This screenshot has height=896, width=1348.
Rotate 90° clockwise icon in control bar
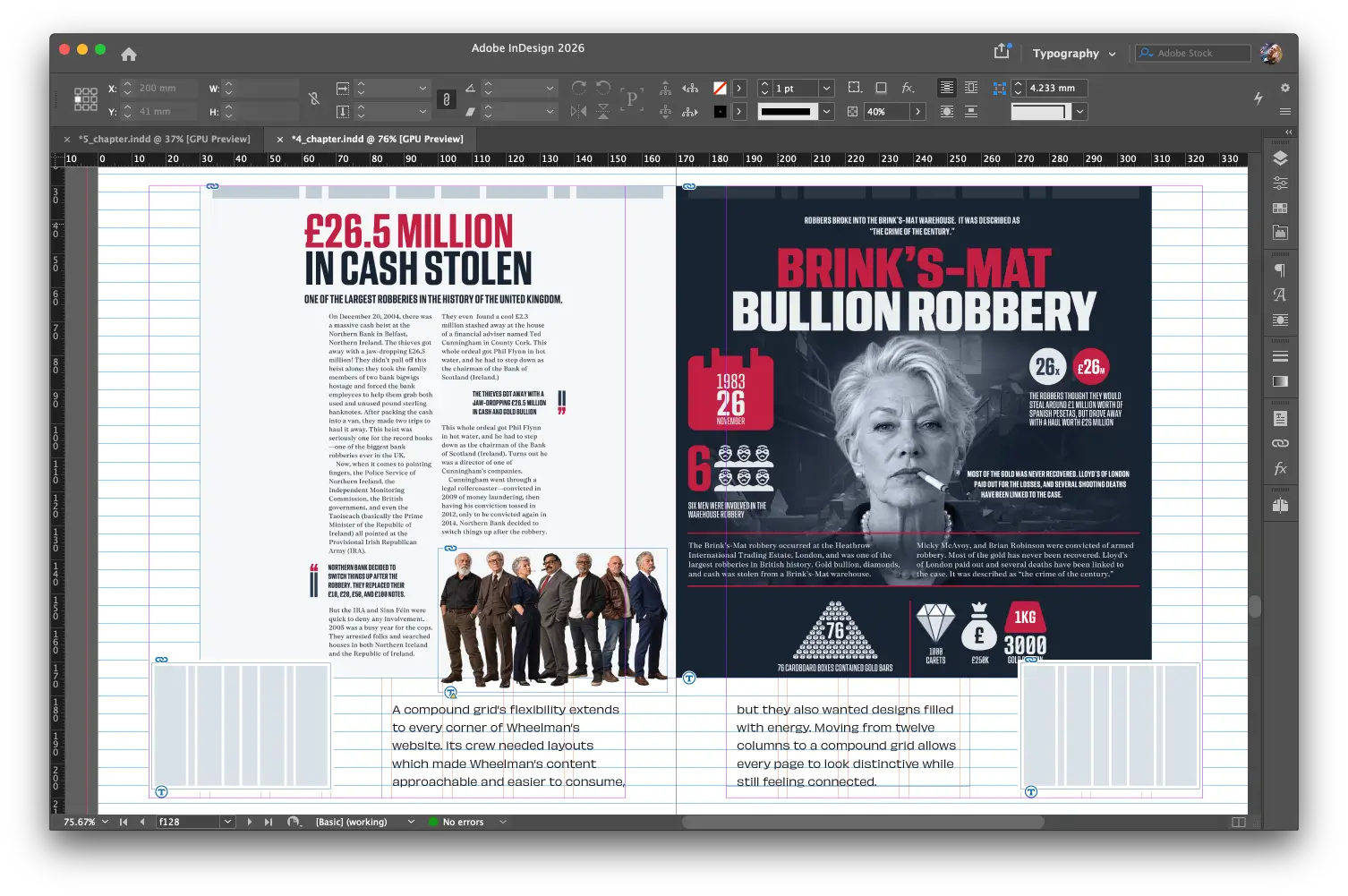579,88
